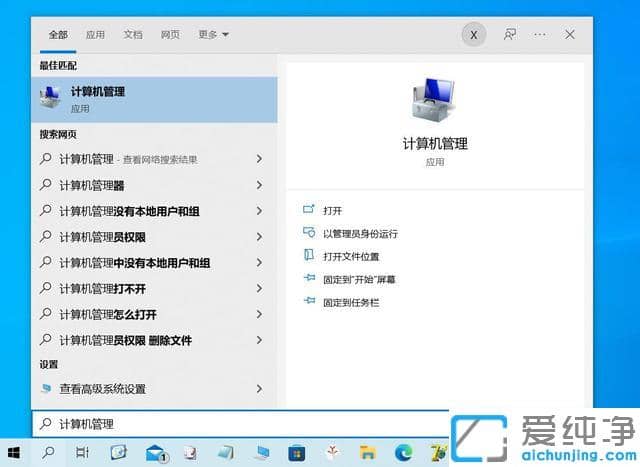Expand the 查看高级系统设置 chevron
The width and height of the screenshot is (640, 467).
(x=259, y=389)
